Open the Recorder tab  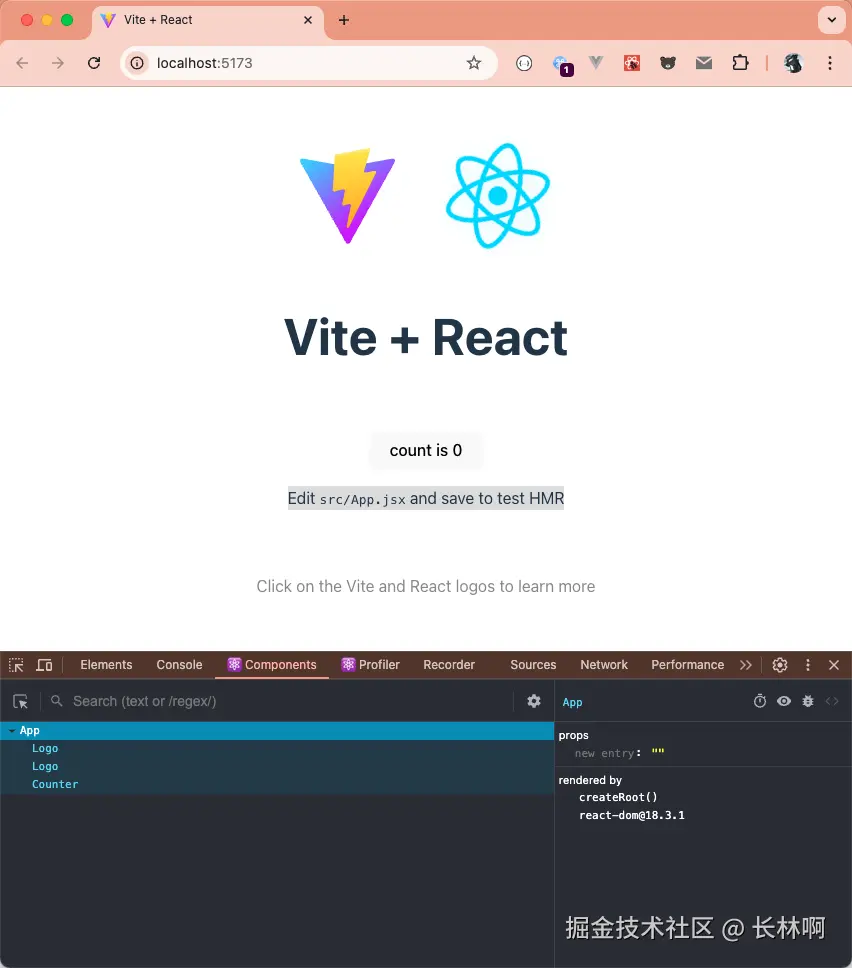coord(449,665)
